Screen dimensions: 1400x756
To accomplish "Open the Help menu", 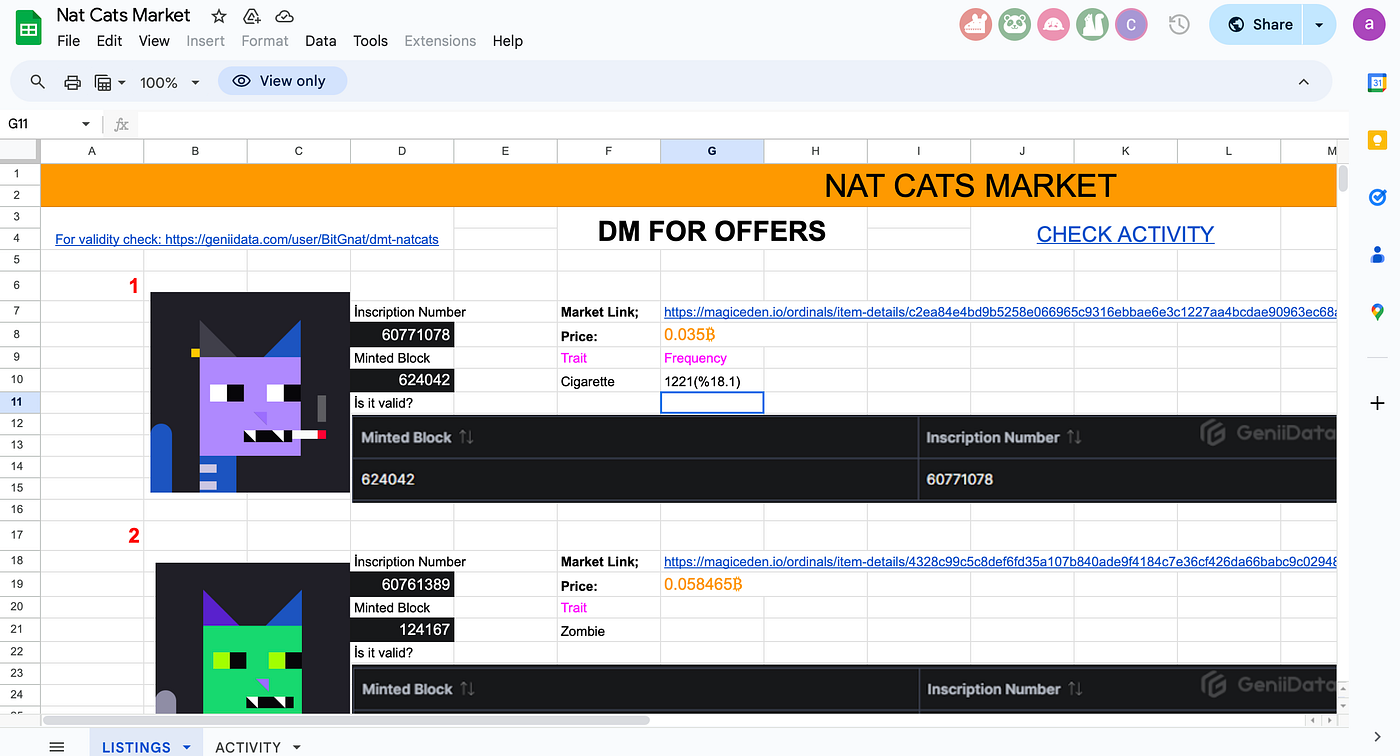I will (x=508, y=41).
